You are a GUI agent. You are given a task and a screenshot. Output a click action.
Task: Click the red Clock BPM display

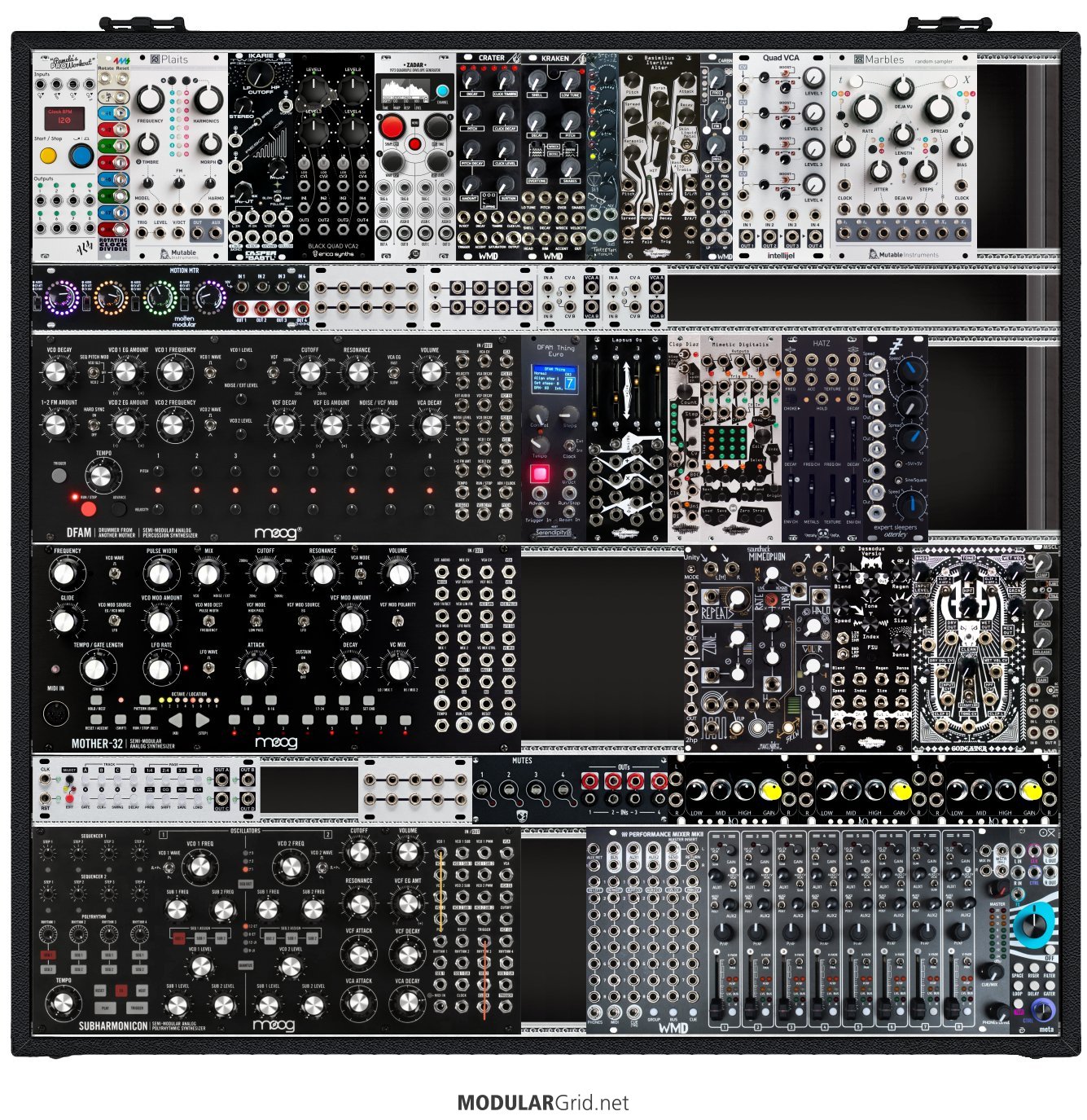coord(65,119)
